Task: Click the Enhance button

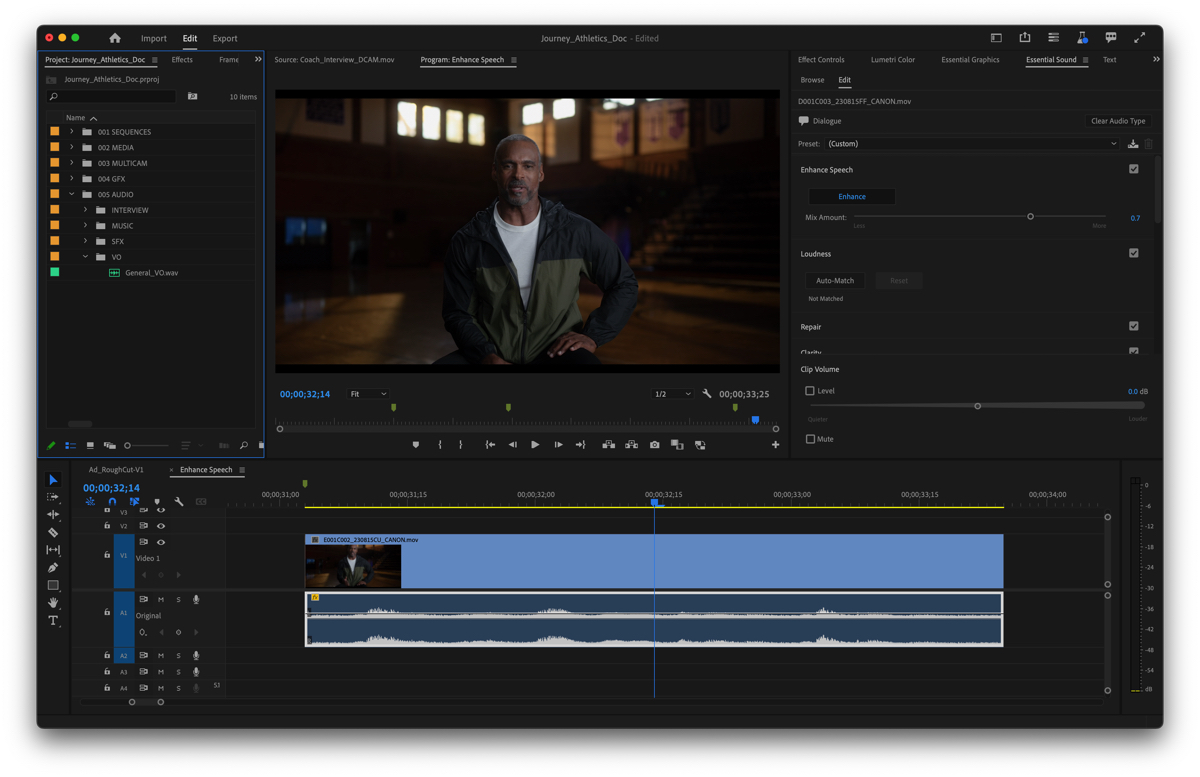Action: pos(851,197)
